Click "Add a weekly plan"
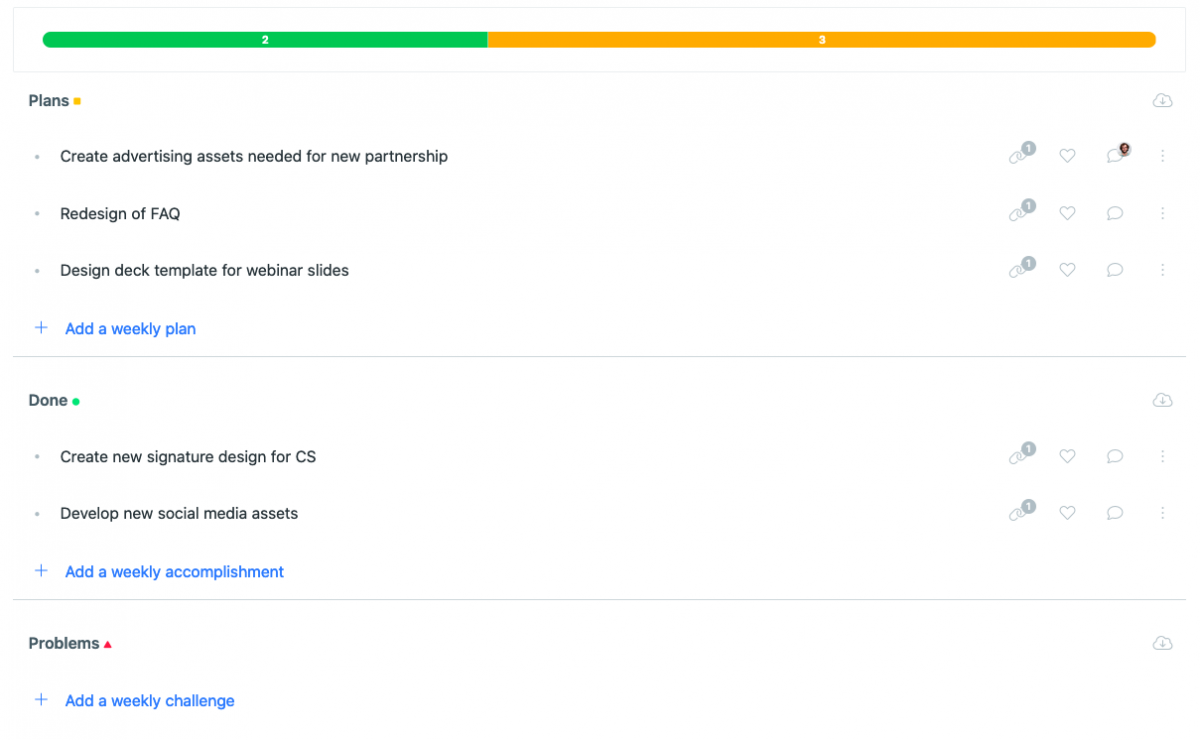The height and width of the screenshot is (740, 1200). 130,328
